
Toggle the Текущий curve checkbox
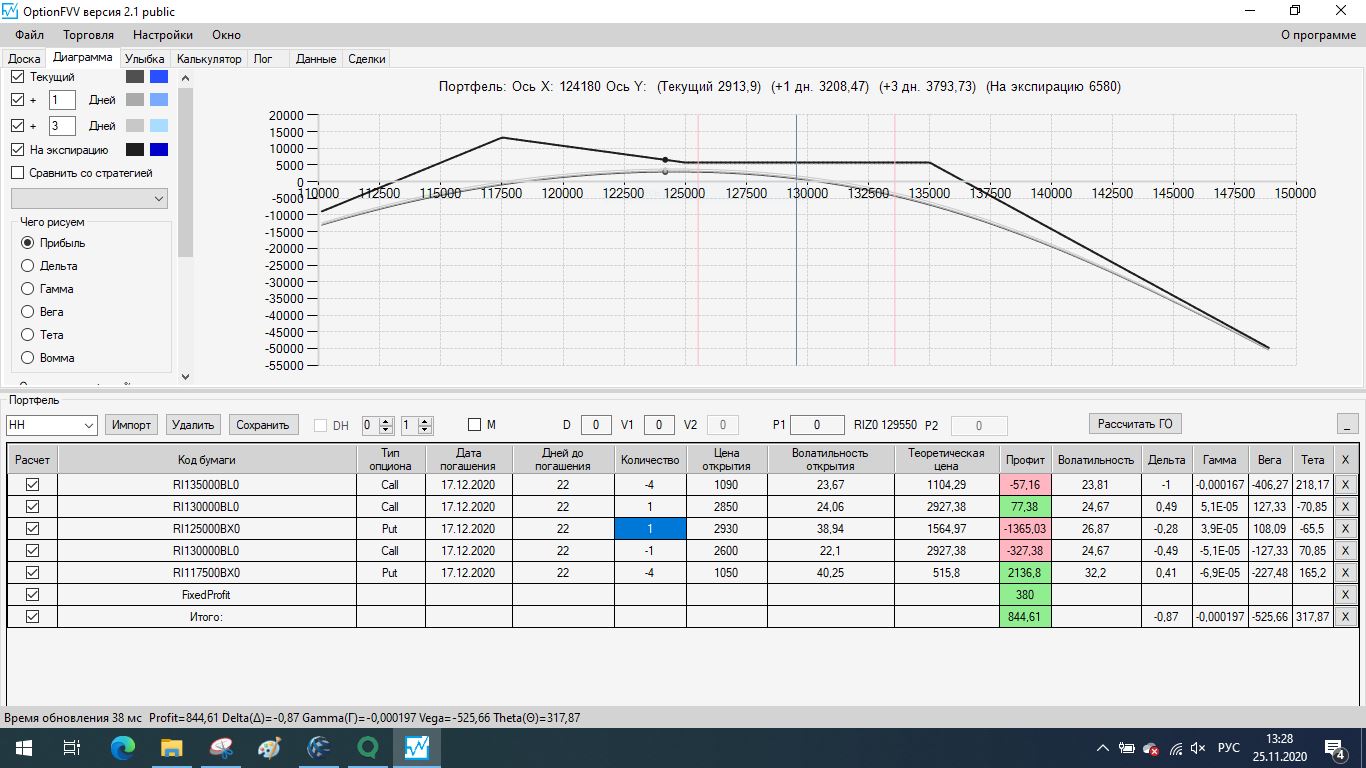17,76
